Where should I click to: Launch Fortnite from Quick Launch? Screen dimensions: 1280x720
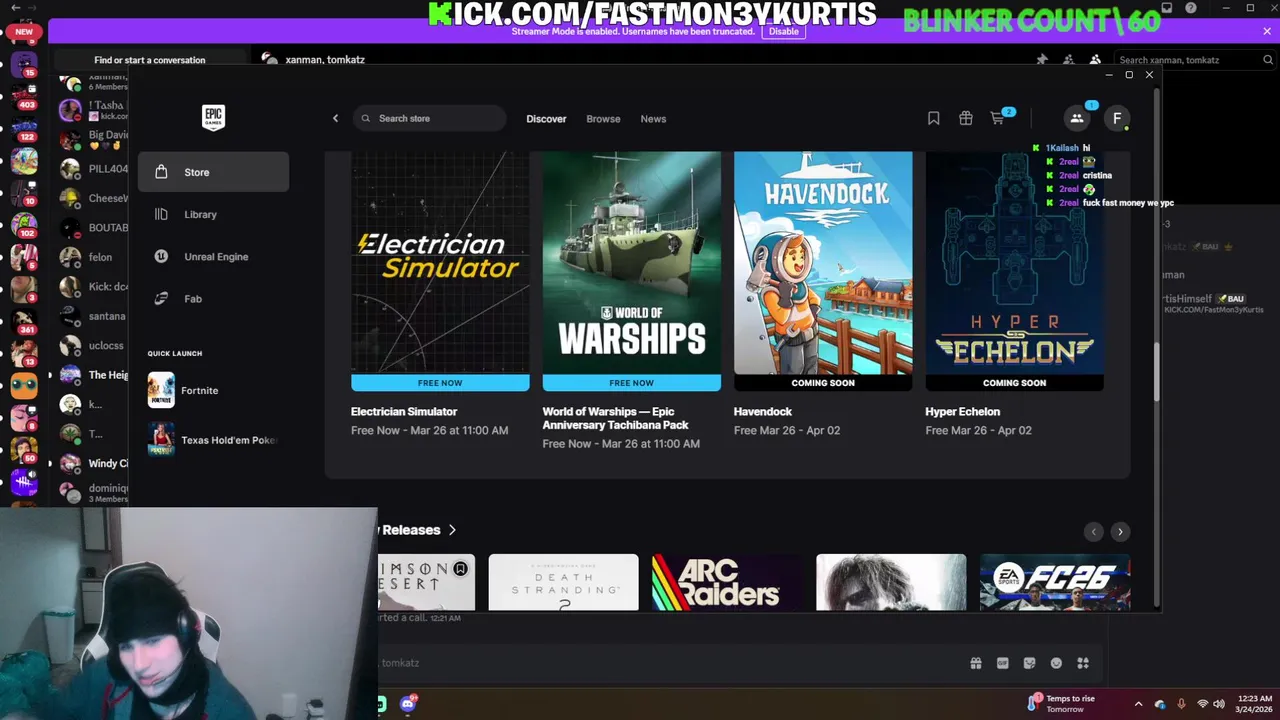(213, 390)
